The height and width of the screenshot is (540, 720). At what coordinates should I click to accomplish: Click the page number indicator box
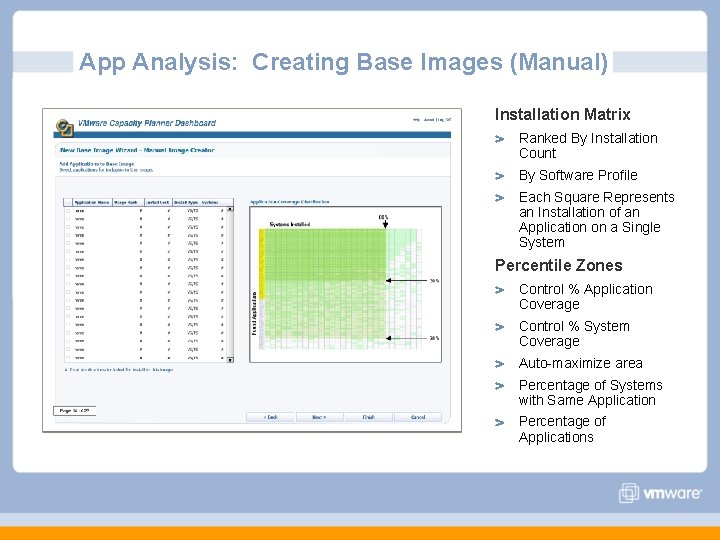coord(74,411)
